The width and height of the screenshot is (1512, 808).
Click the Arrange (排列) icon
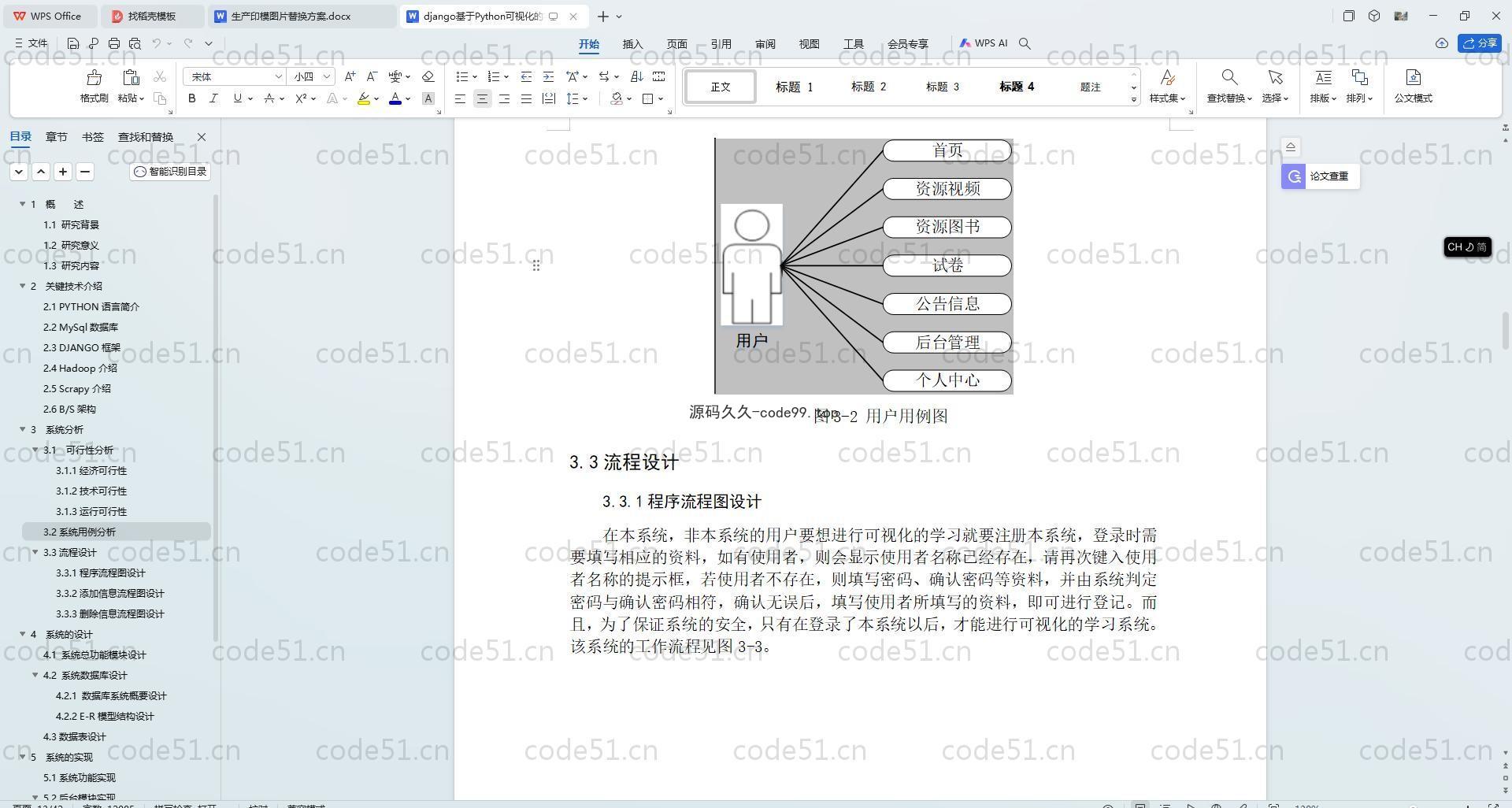(x=1359, y=77)
